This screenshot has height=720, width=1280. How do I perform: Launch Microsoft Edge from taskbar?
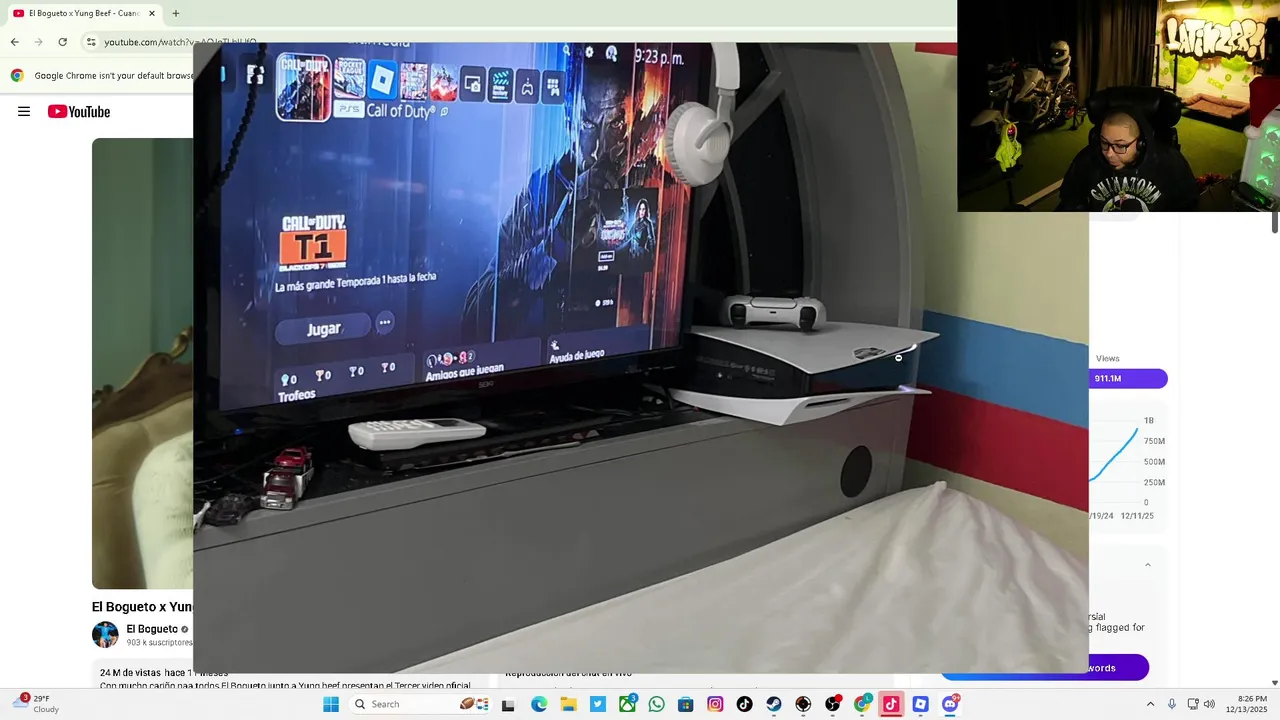539,704
